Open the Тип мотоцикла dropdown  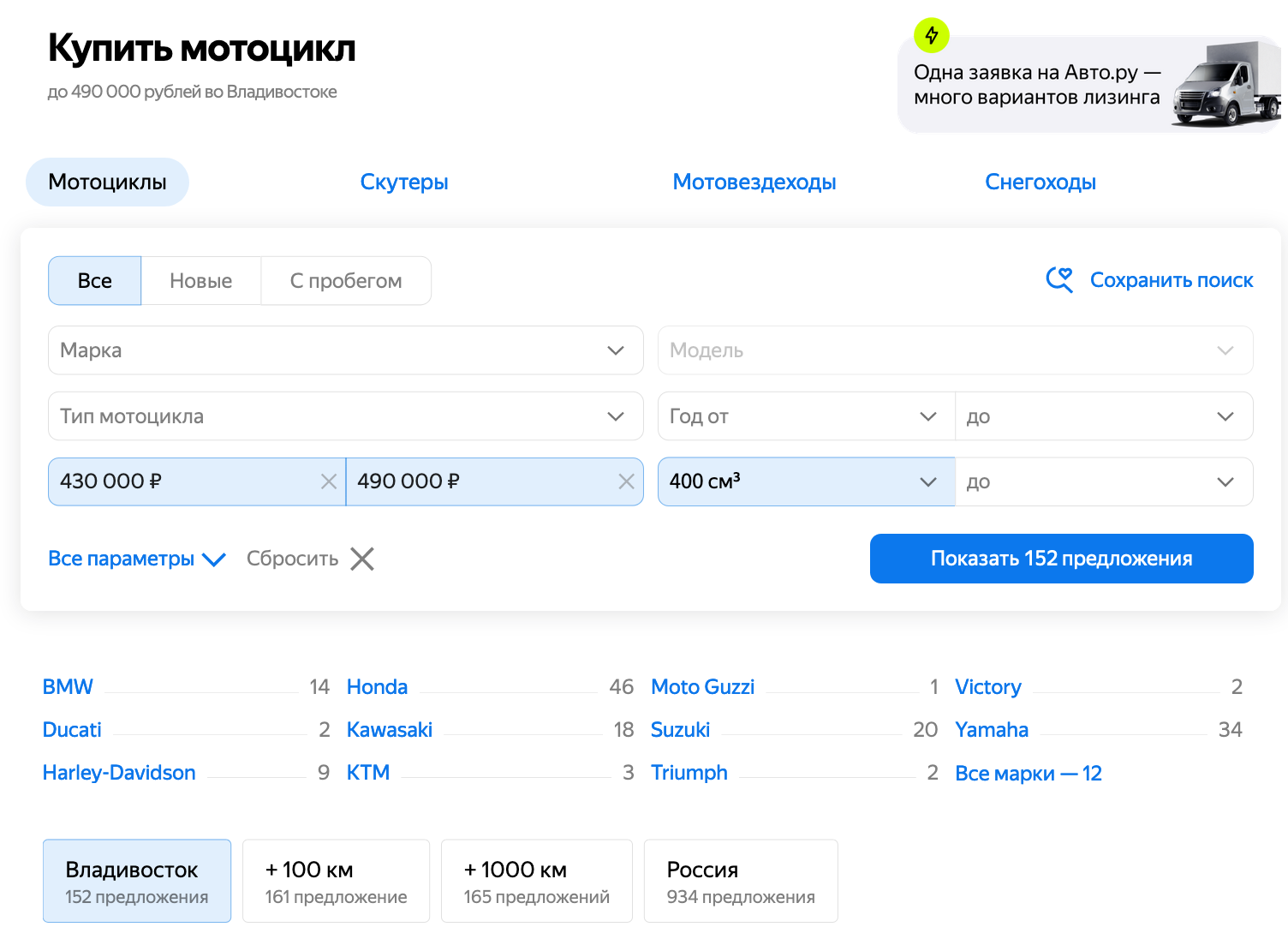click(345, 416)
